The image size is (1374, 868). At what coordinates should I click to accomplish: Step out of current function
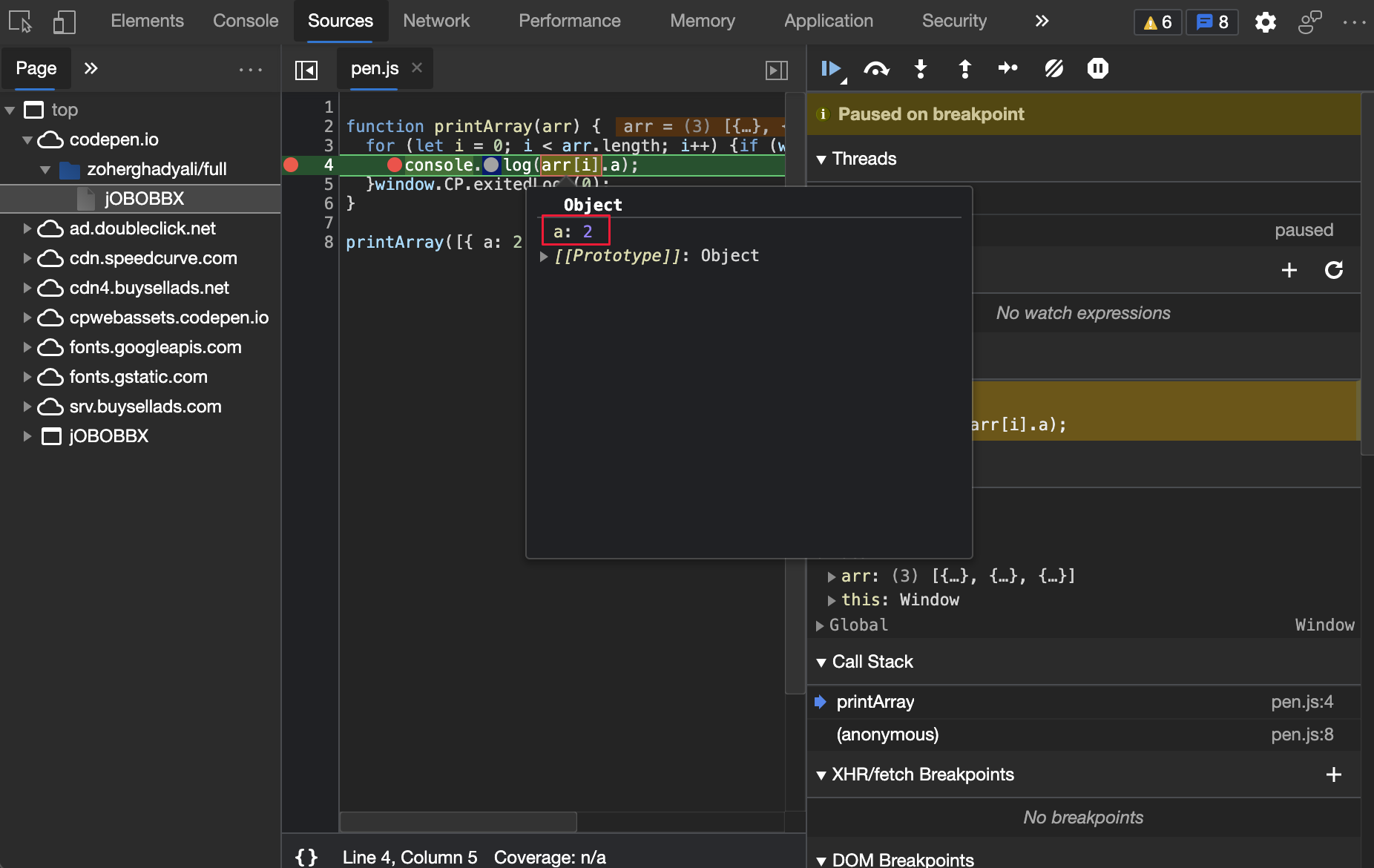tap(964, 68)
